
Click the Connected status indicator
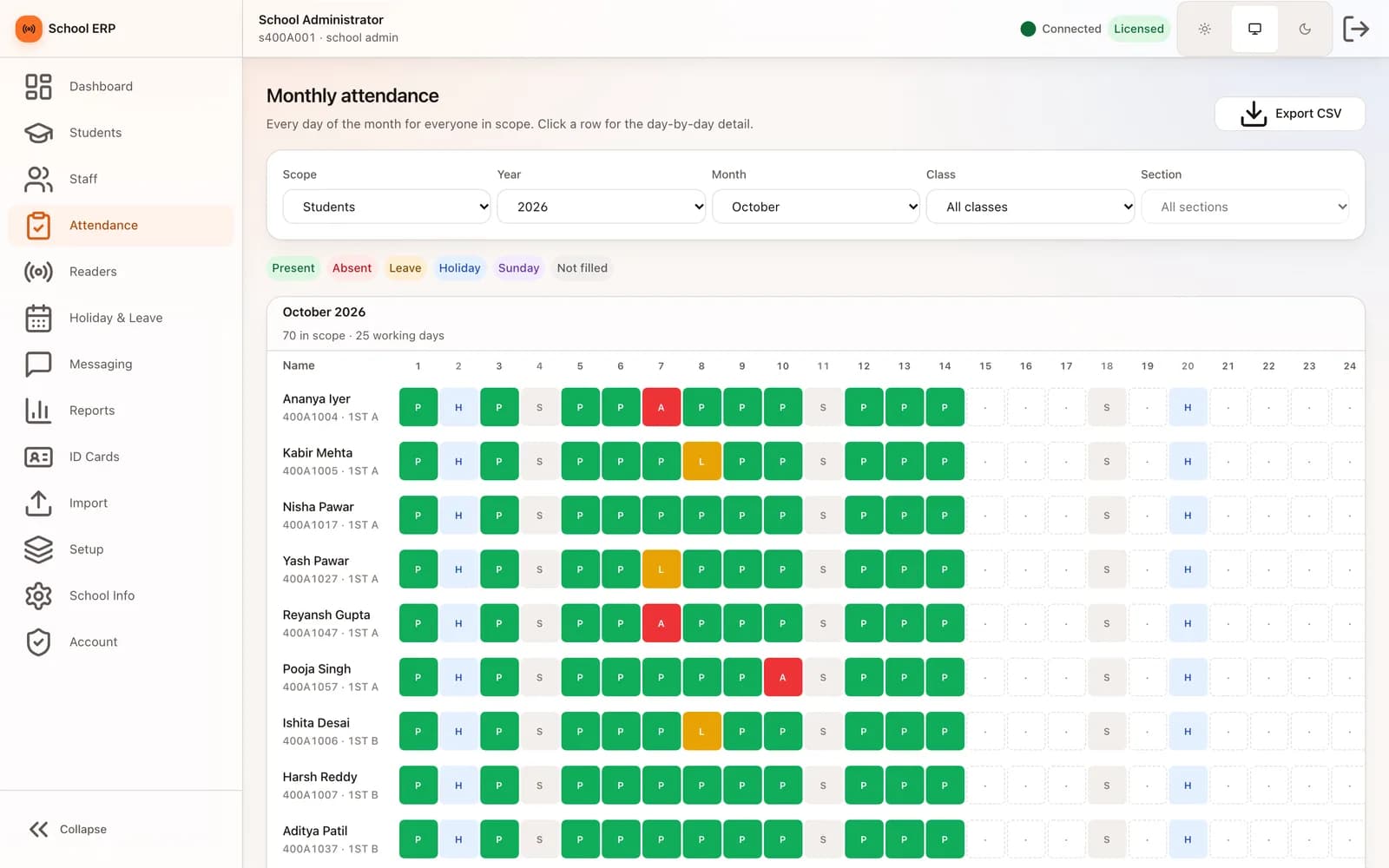(x=1061, y=29)
